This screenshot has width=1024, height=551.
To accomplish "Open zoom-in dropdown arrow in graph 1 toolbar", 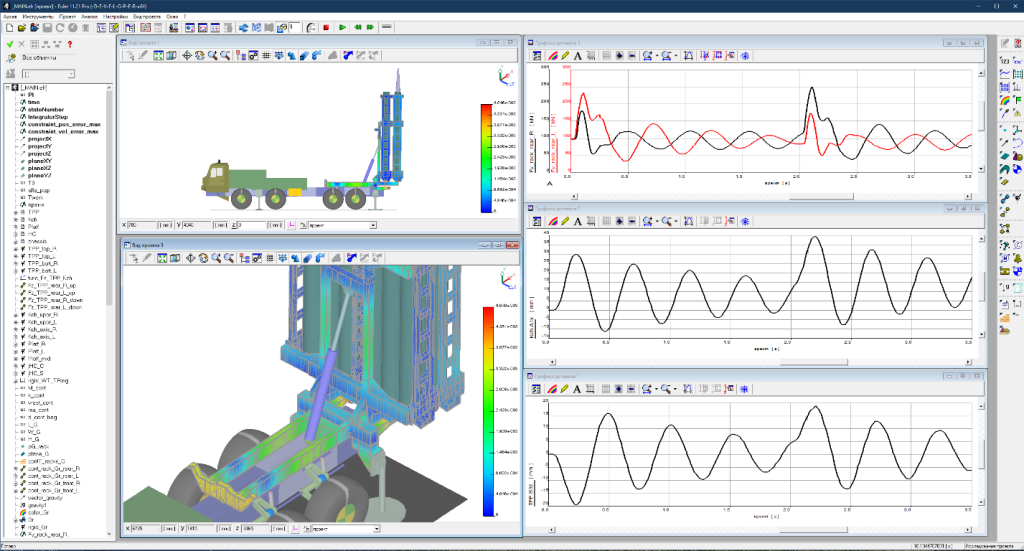I will (x=657, y=55).
